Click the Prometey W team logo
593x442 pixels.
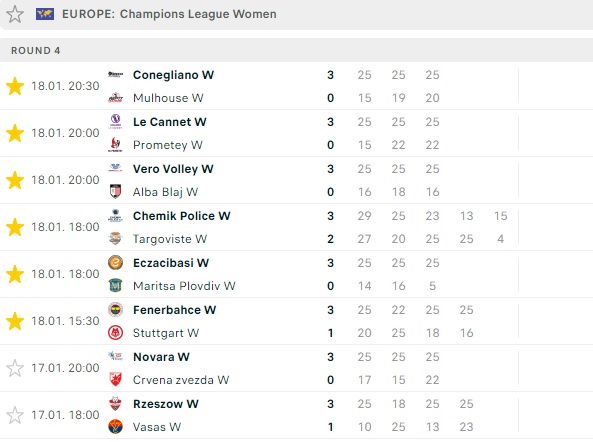[115, 145]
